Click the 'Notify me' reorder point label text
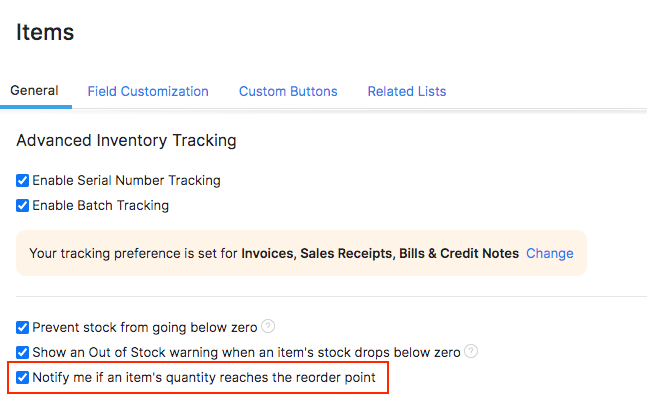647x408 pixels. coord(204,378)
